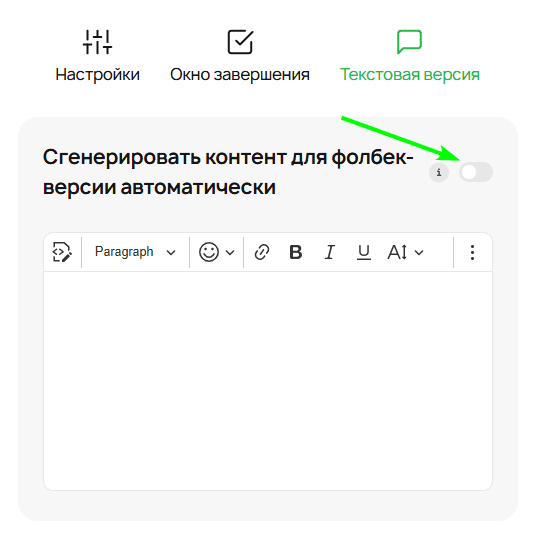Click the info icon next to toggle
The width and height of the screenshot is (533, 537).
coord(439,172)
